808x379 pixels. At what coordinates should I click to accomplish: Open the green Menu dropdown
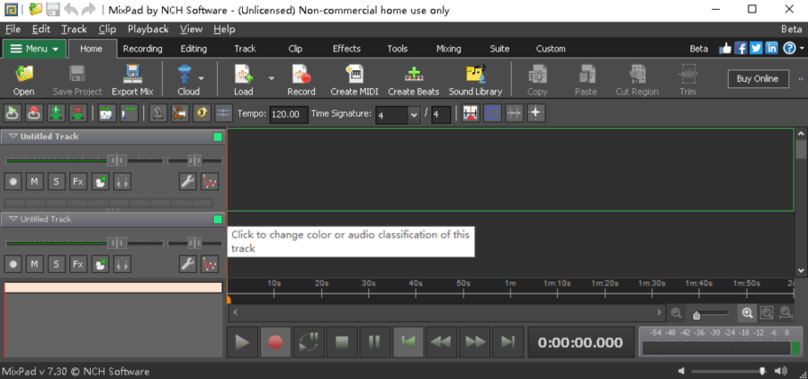pos(35,49)
